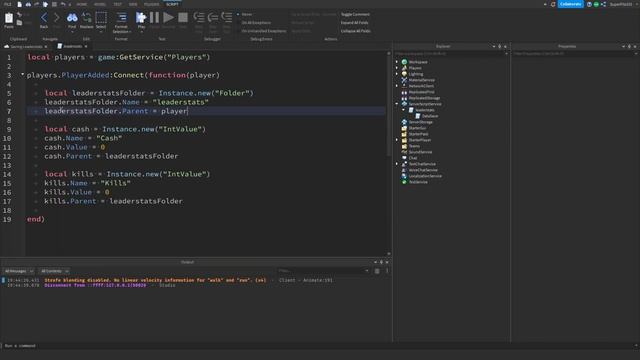Click the Paste clipboard icon
Viewport: 640px width, 360px height.
[9, 18]
